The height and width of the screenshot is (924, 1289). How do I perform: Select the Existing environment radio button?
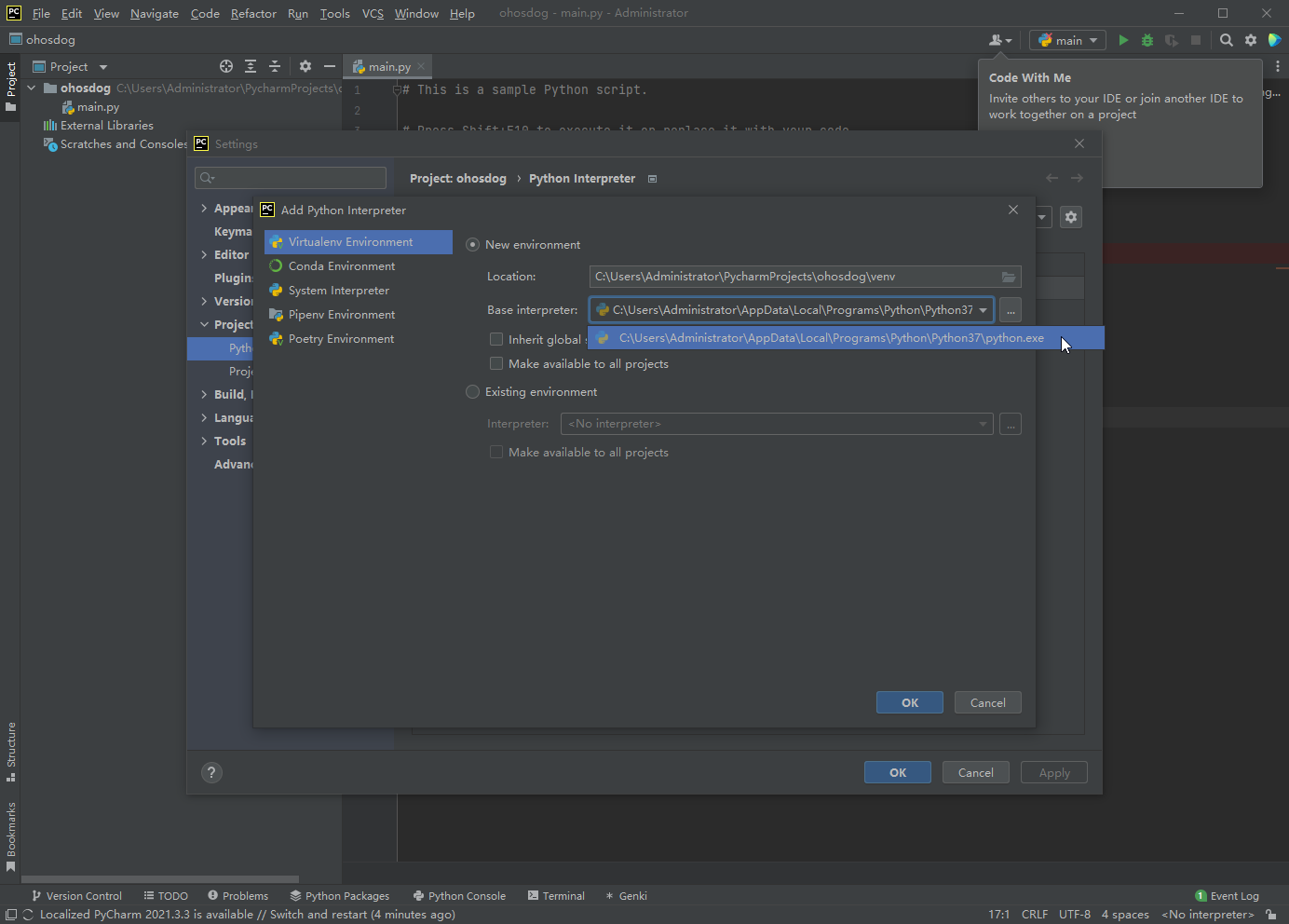point(473,392)
